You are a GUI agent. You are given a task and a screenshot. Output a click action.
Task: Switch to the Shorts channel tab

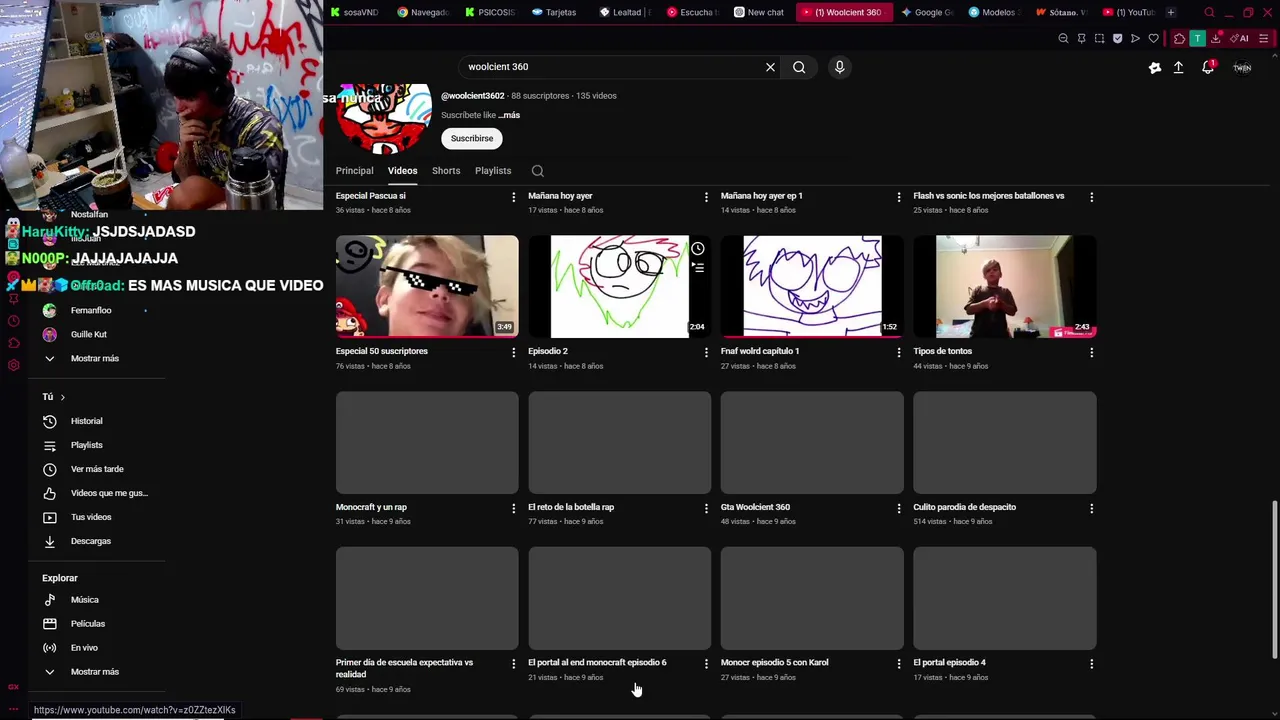[x=446, y=171]
